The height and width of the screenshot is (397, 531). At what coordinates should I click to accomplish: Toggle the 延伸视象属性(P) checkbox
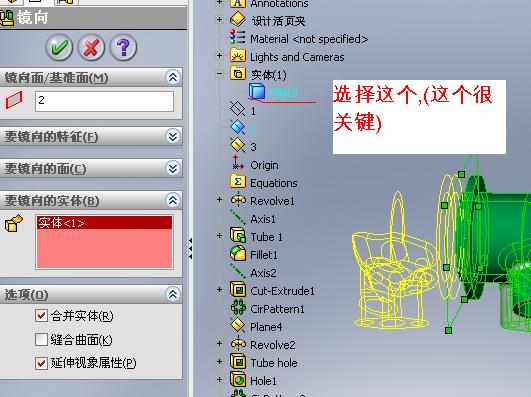click(41, 363)
